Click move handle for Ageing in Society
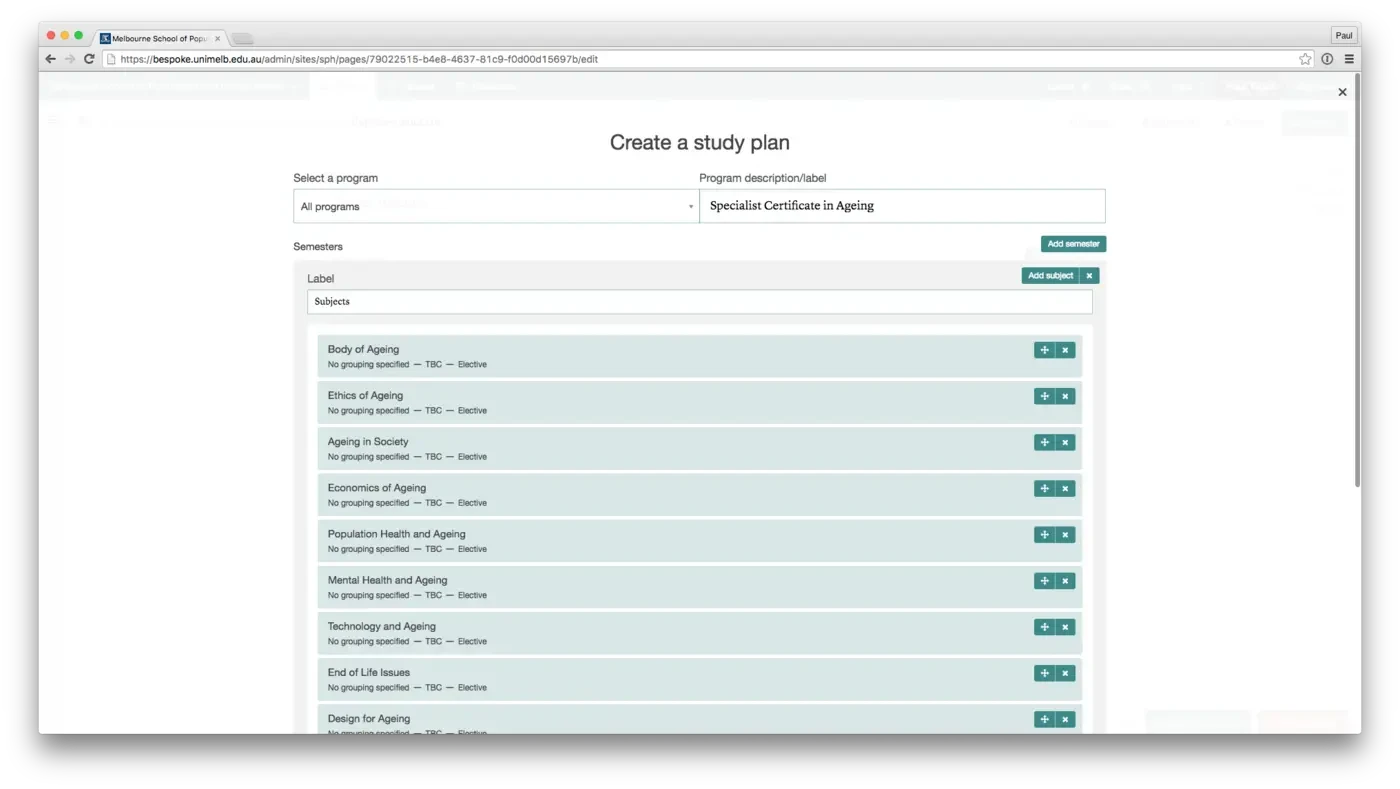The width and height of the screenshot is (1400, 789). click(x=1044, y=442)
